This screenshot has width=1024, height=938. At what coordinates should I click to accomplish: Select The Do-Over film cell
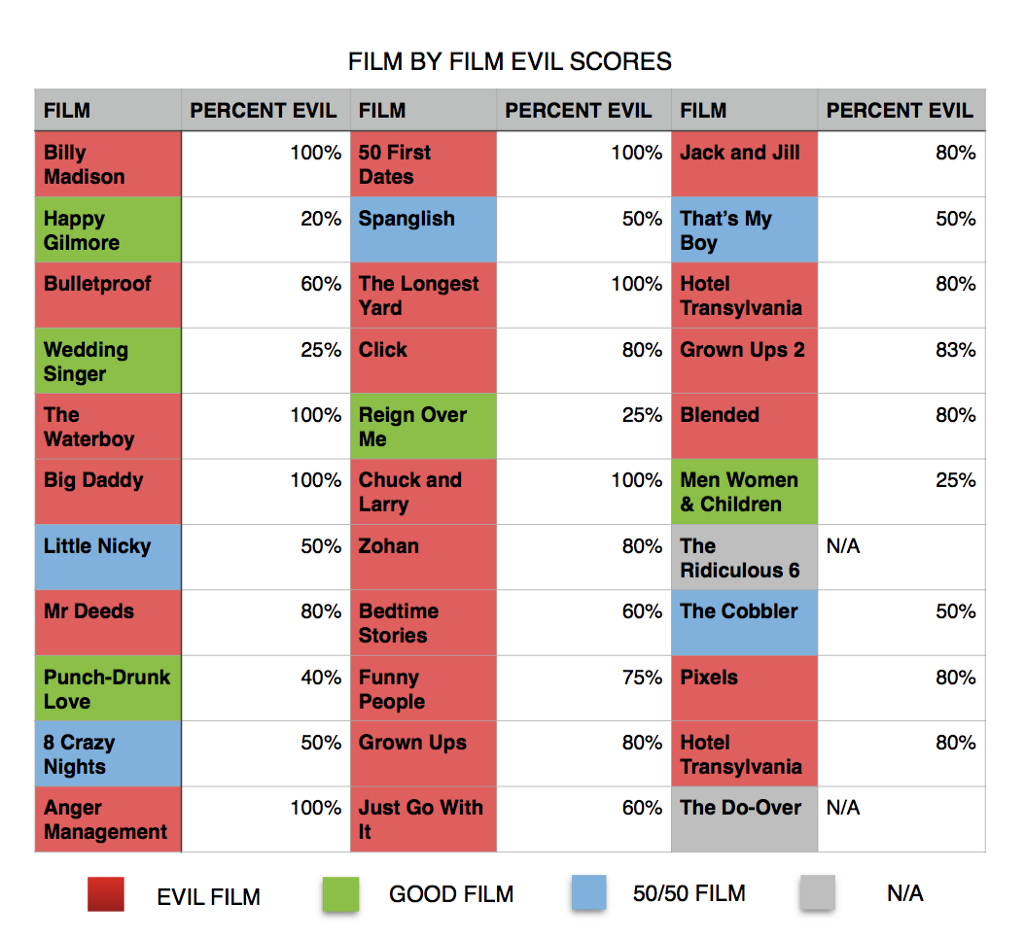point(744,819)
